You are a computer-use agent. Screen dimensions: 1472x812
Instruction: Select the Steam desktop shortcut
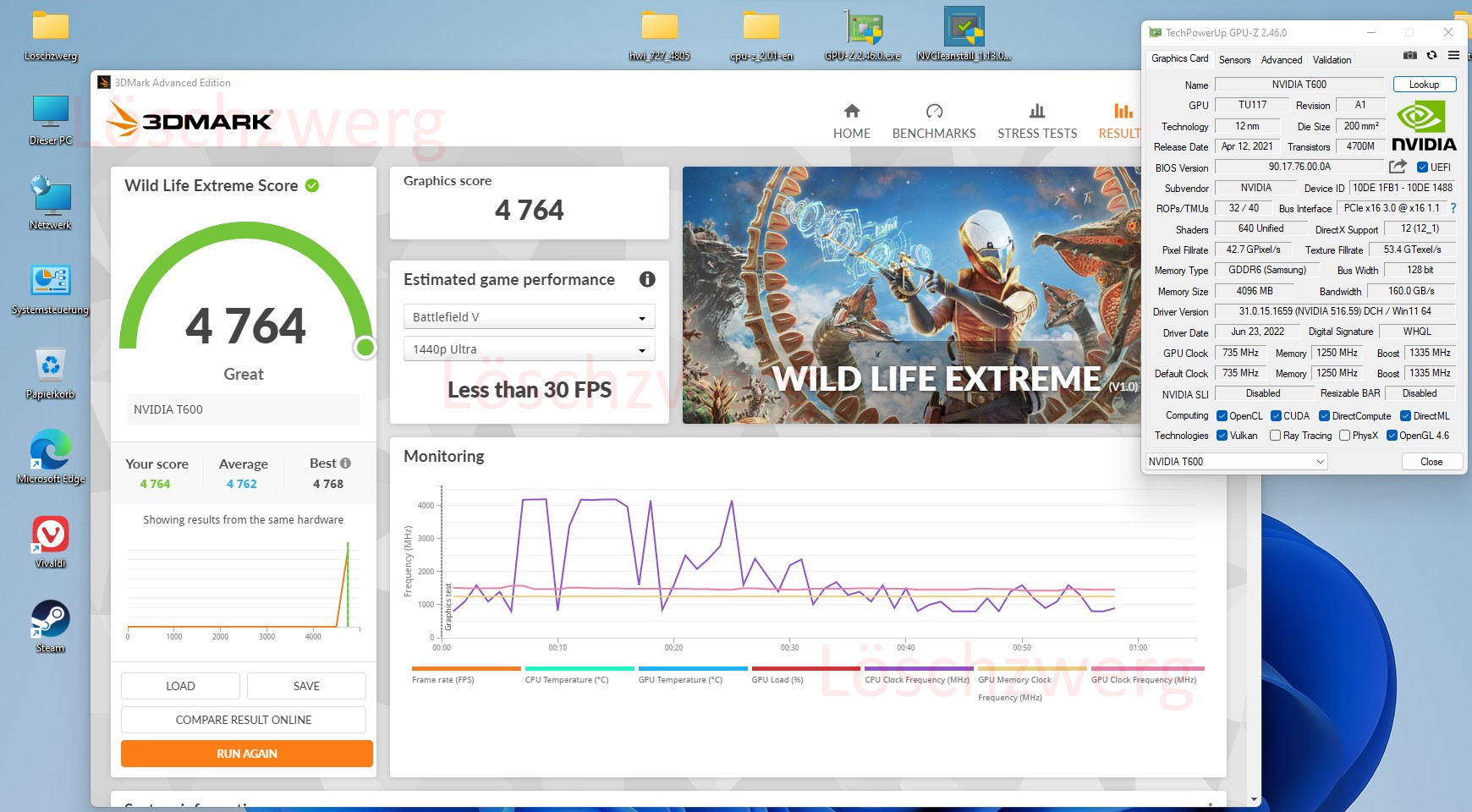coord(51,627)
